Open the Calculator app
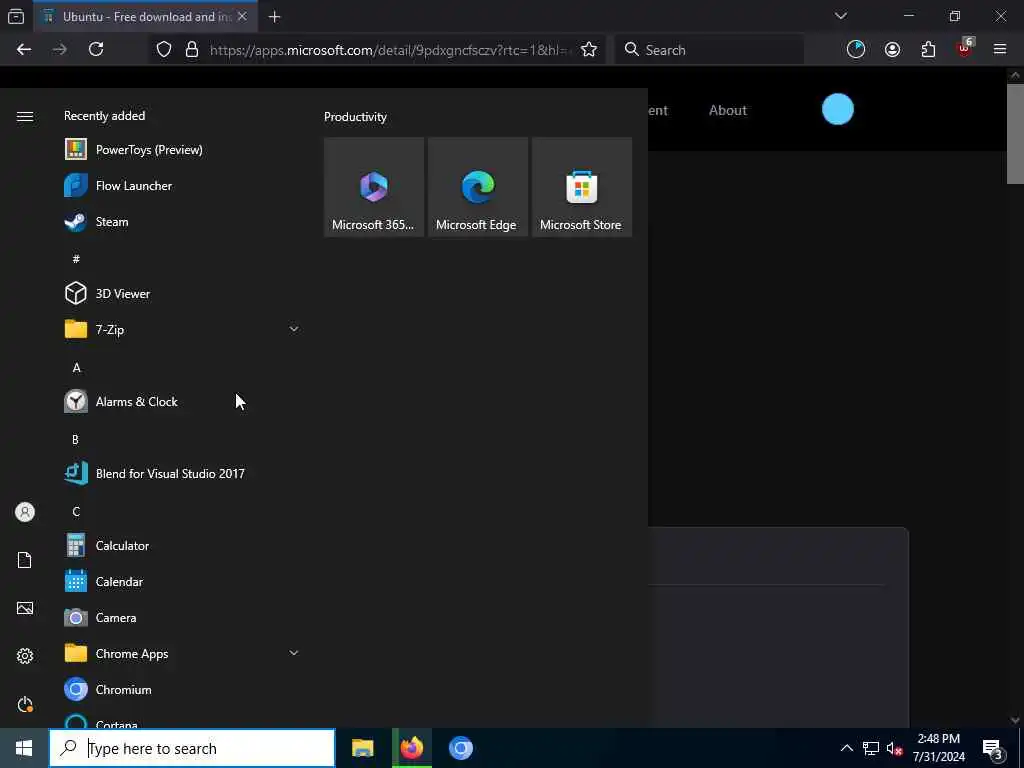Image resolution: width=1024 pixels, height=768 pixels. click(182, 545)
